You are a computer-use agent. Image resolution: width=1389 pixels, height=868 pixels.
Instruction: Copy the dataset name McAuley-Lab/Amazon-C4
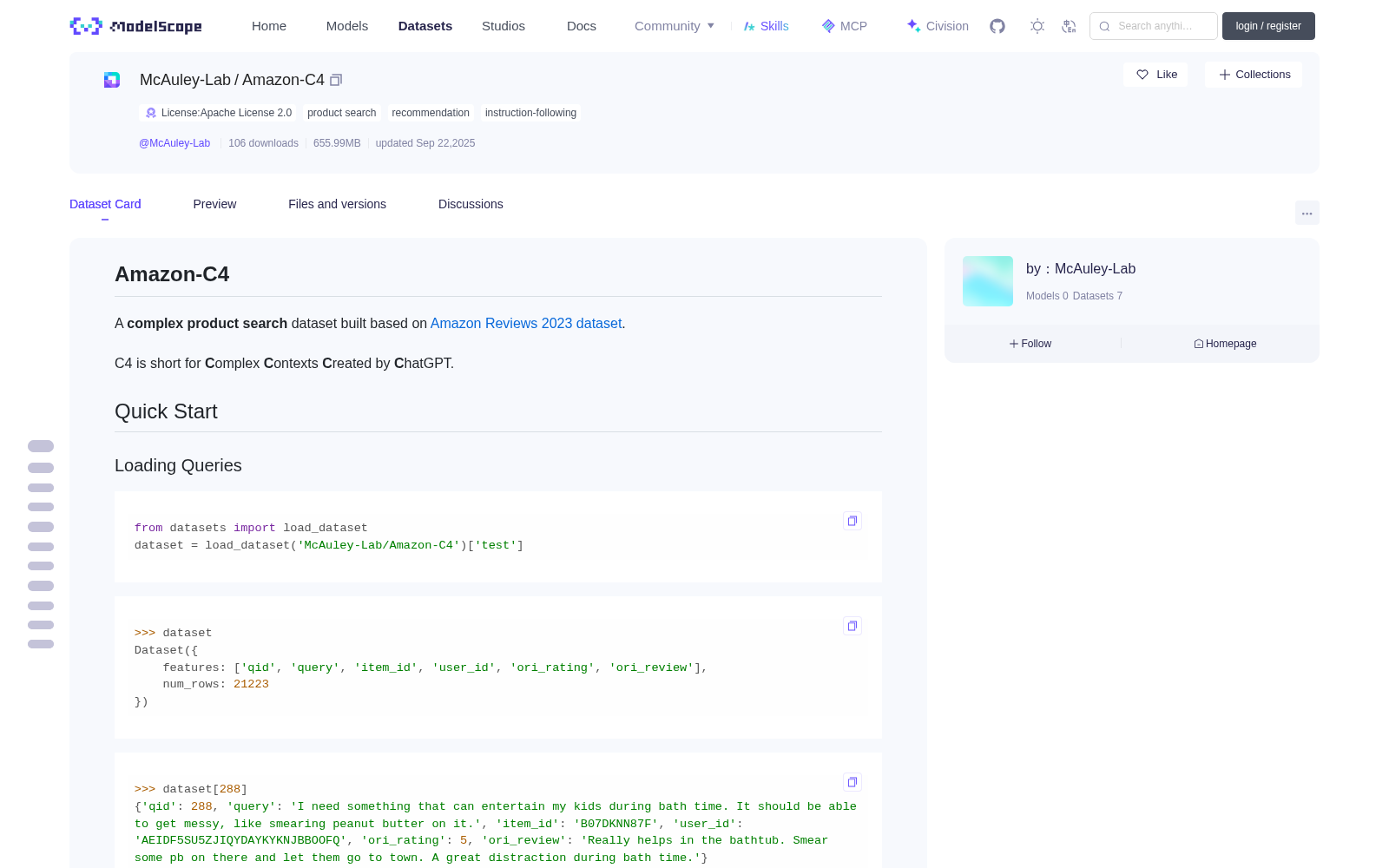(x=336, y=80)
